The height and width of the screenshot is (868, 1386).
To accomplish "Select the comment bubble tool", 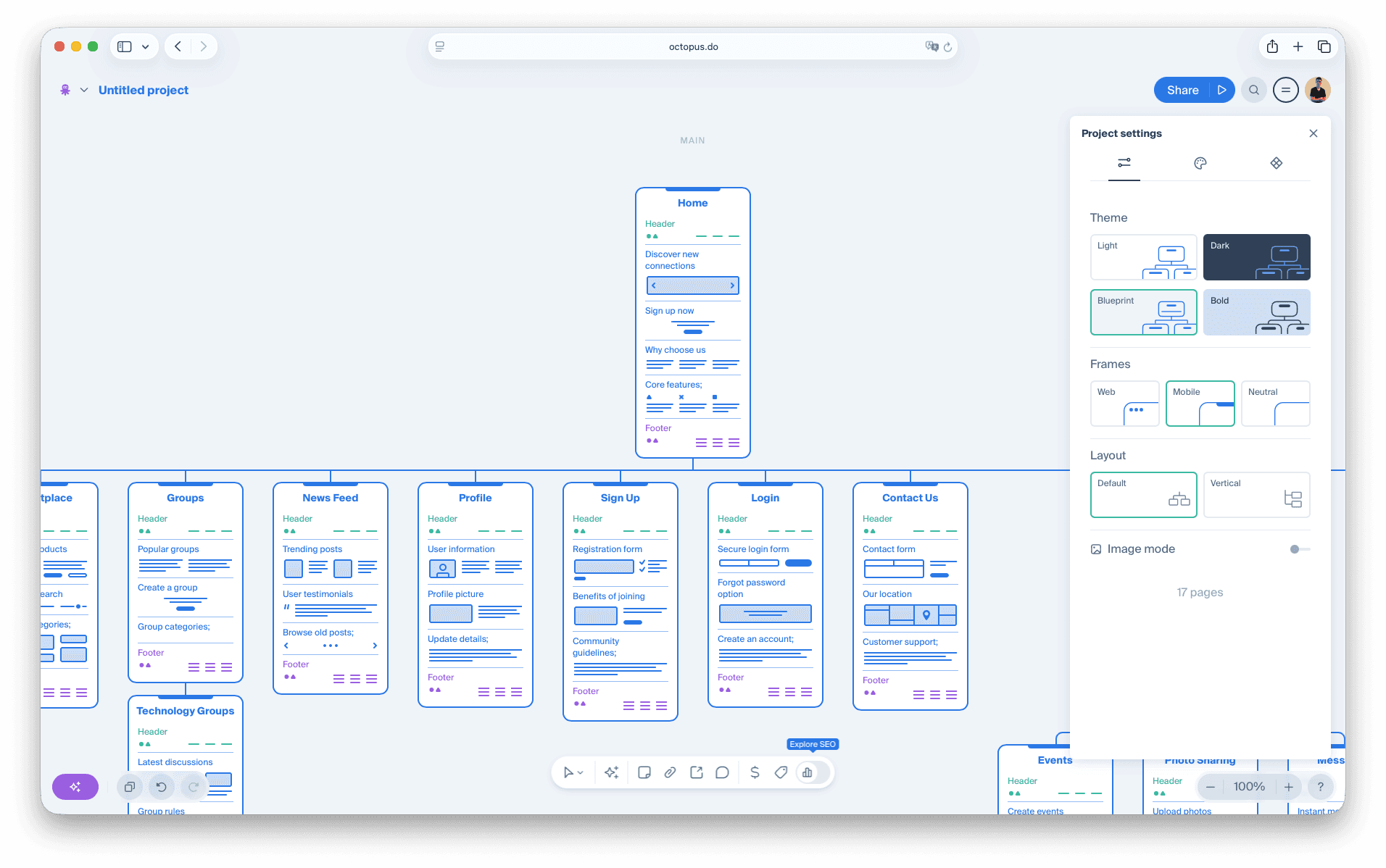I will [x=722, y=772].
